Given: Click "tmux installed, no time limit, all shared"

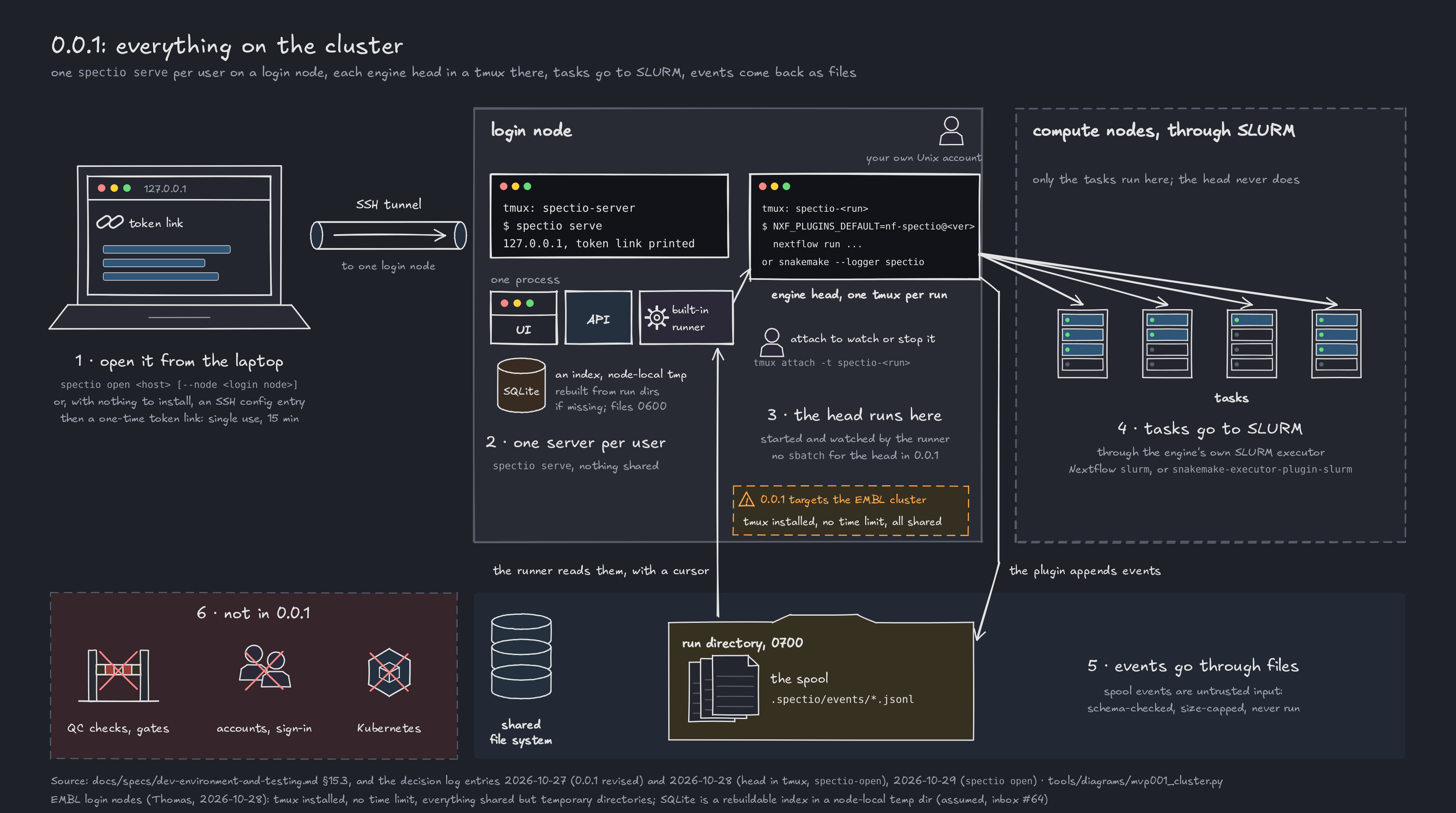Looking at the screenshot, I should point(842,521).
